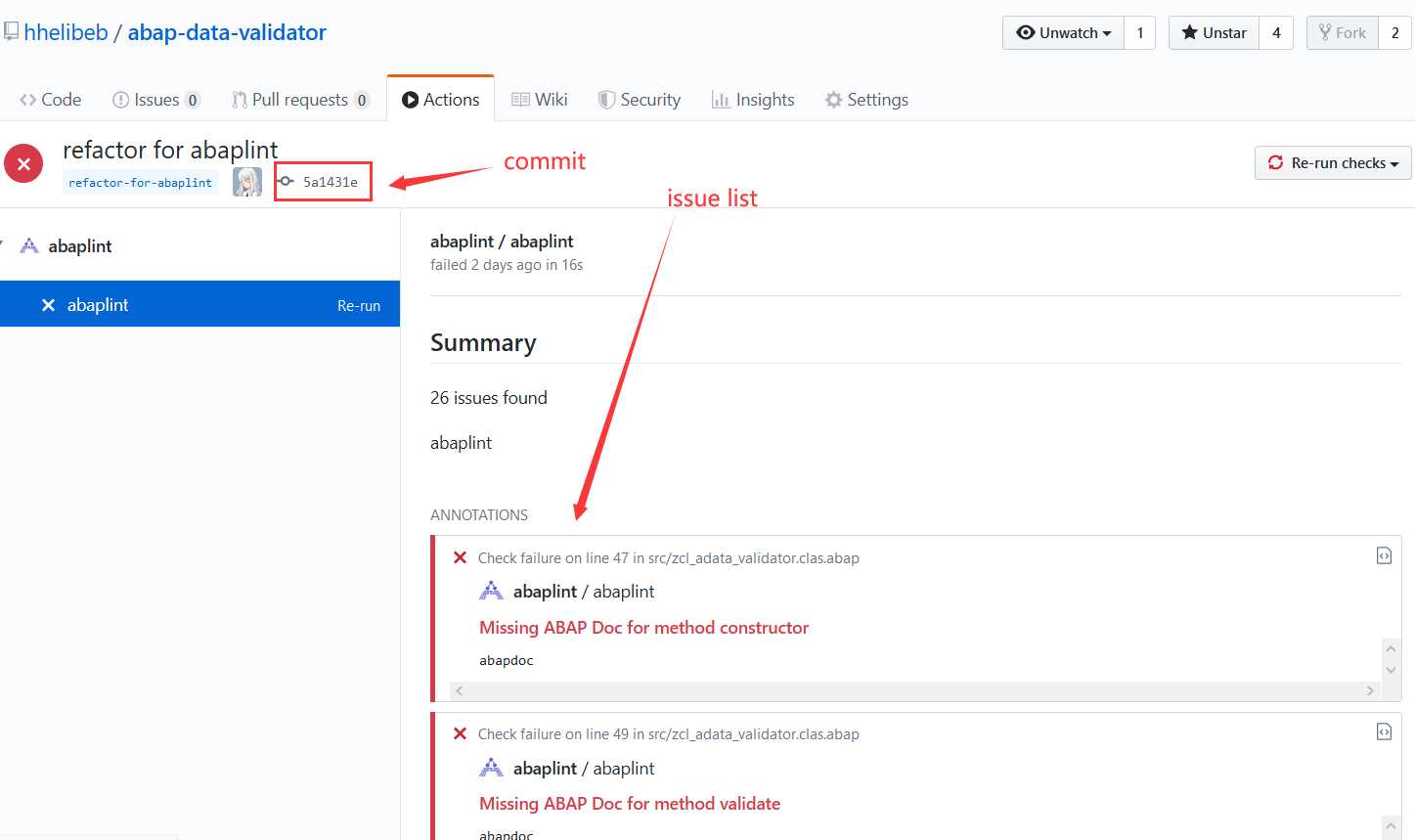Screen dimensions: 1415x840
Task: Click the ANNOTATIONS section label
Action: [479, 514]
